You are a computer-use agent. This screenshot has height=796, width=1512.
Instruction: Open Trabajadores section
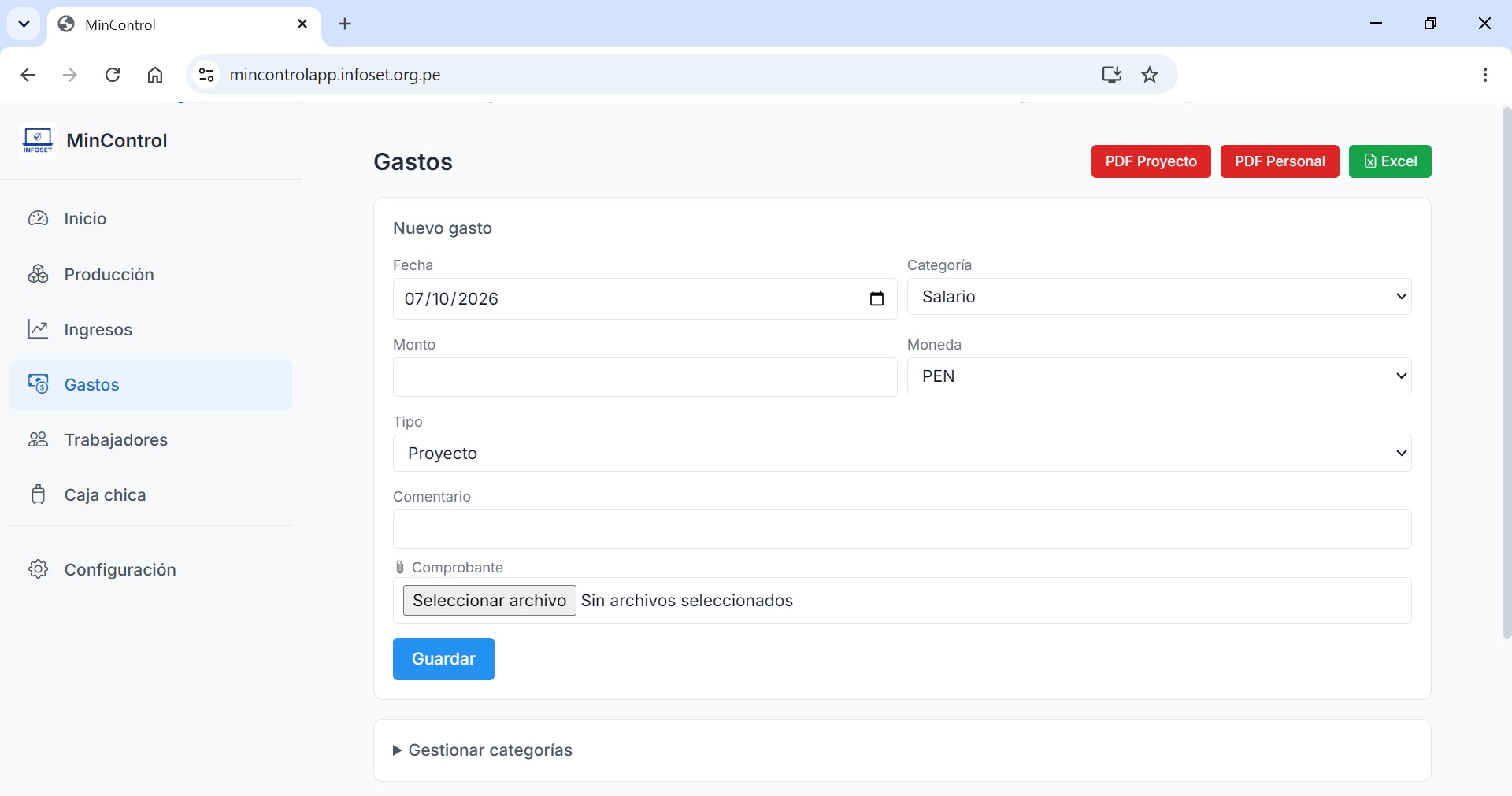pos(150,439)
